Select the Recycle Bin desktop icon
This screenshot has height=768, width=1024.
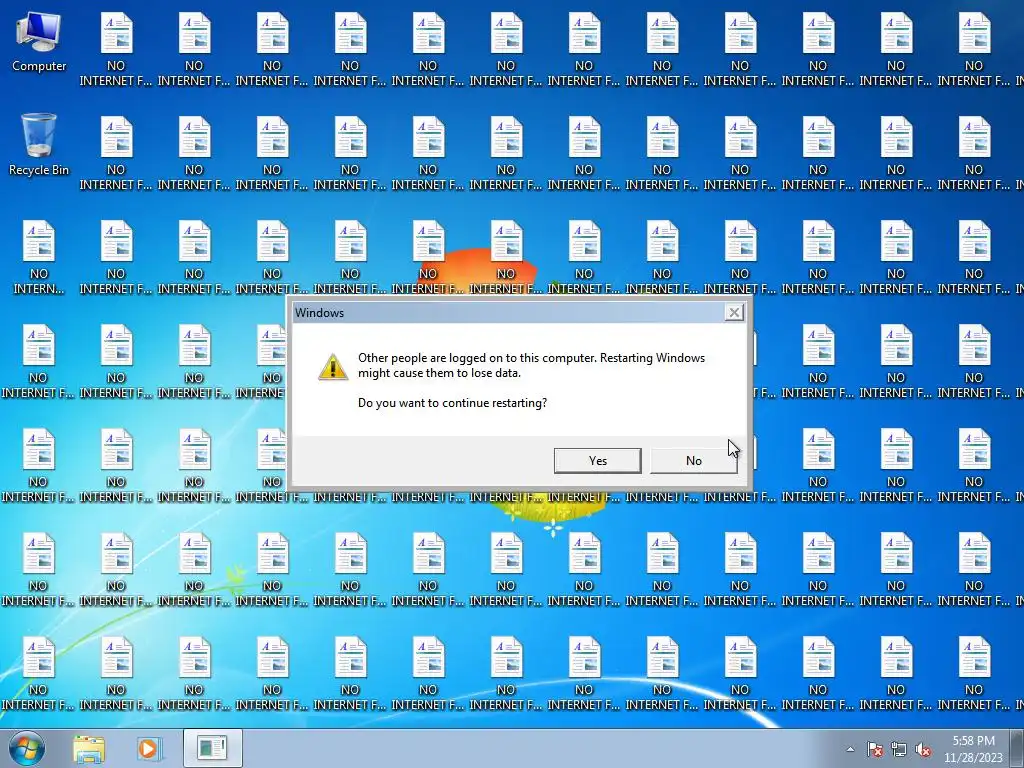tap(39, 145)
